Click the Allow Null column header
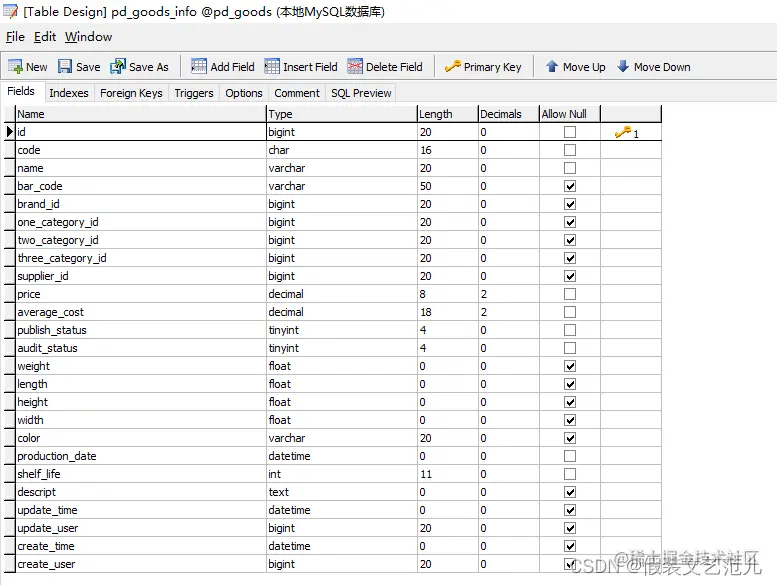The height and width of the screenshot is (585, 777). pyautogui.click(x=570, y=114)
